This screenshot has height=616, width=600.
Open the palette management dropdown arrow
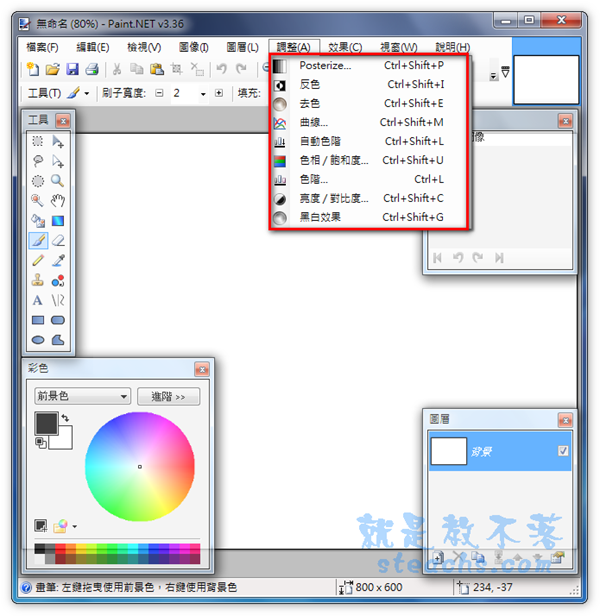[x=75, y=526]
